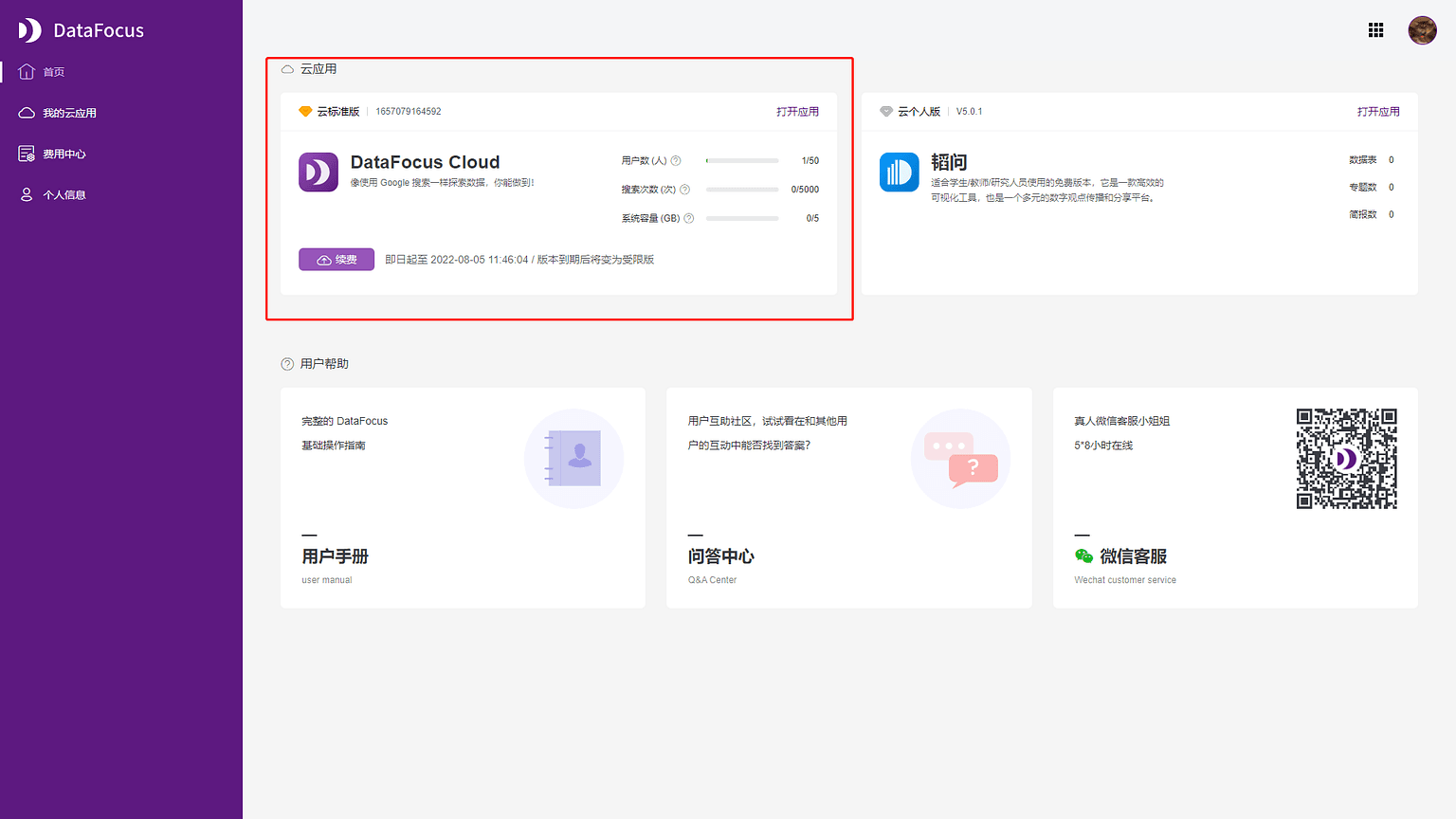Screen dimensions: 1456x819
Task: Click the cloud icon next to 云应用 heading
Action: (x=287, y=69)
